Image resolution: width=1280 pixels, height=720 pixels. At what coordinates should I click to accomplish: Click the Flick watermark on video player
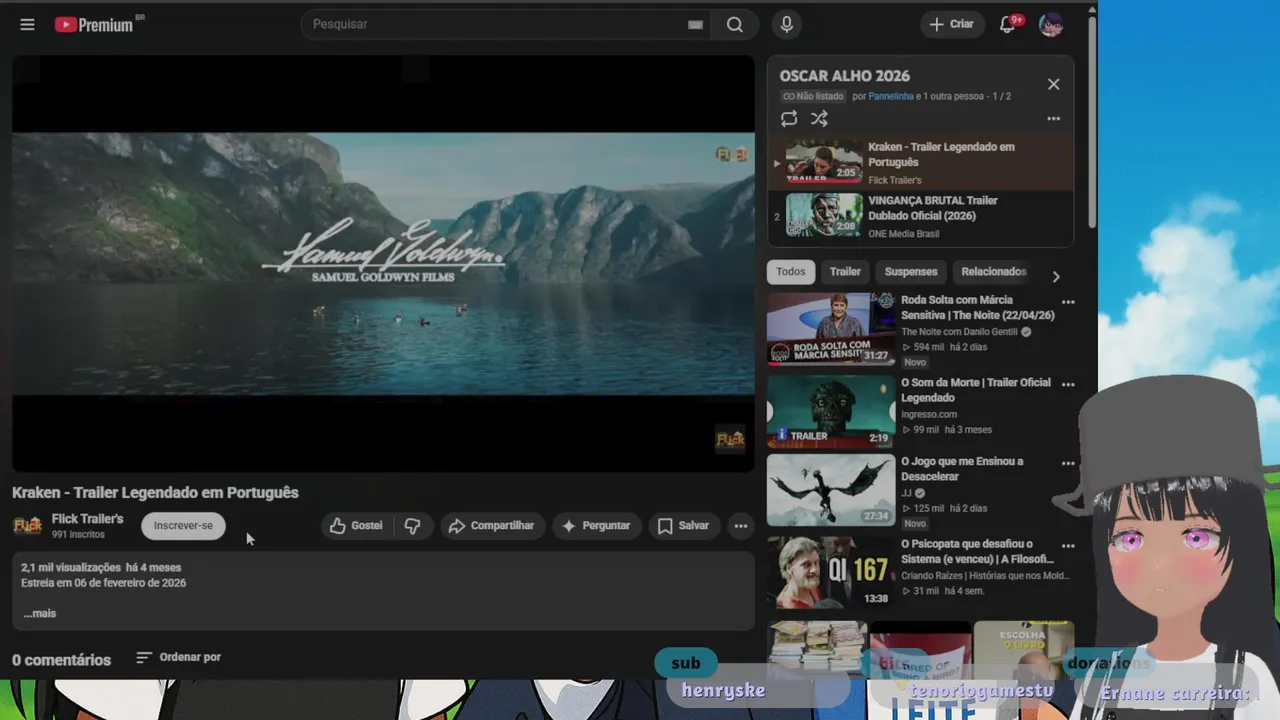click(730, 439)
